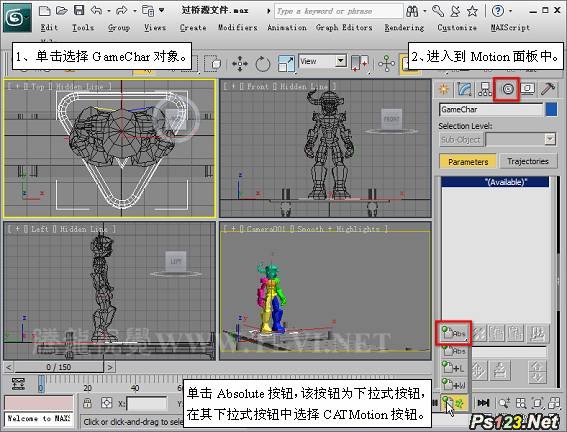The height and width of the screenshot is (432, 567).
Task: Toggle the Select and Manipulate tool
Action: (386, 64)
